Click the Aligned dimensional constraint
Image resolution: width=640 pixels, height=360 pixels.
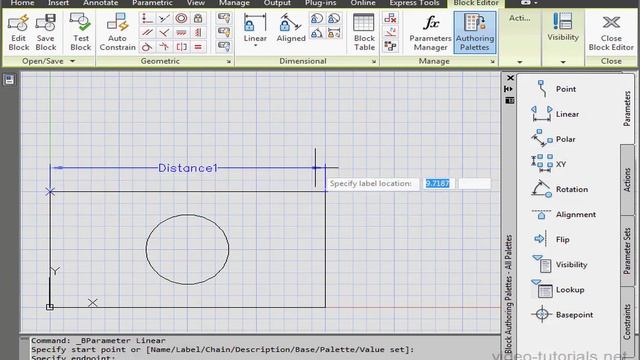click(291, 28)
